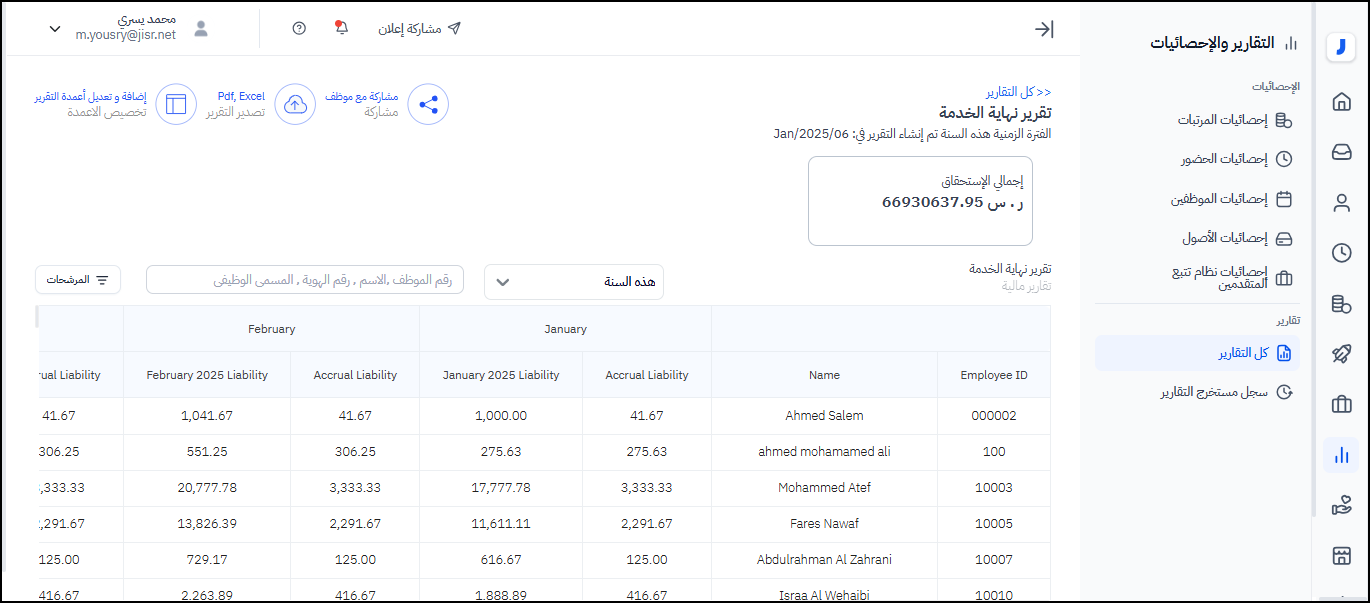Image resolution: width=1370 pixels, height=603 pixels.
Task: Click the employee search input field
Action: (x=305, y=280)
